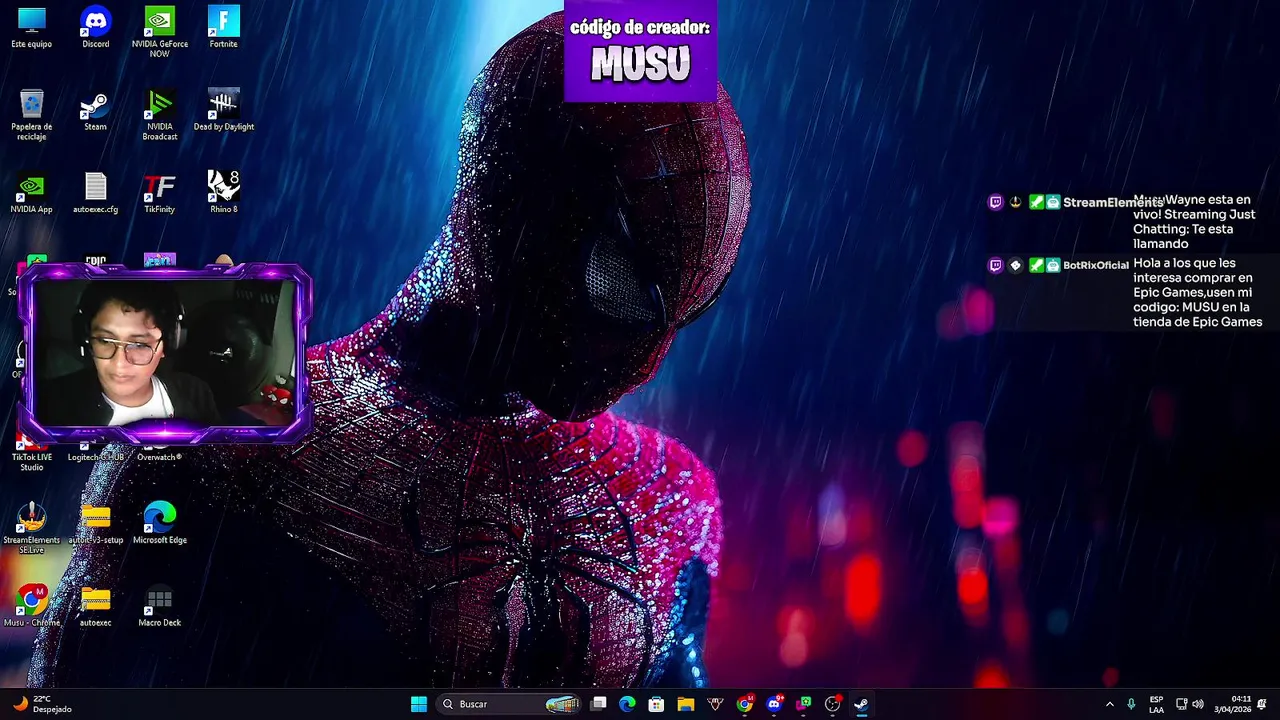Select the autoexec folder on desktop
The height and width of the screenshot is (720, 1280).
click(95, 606)
